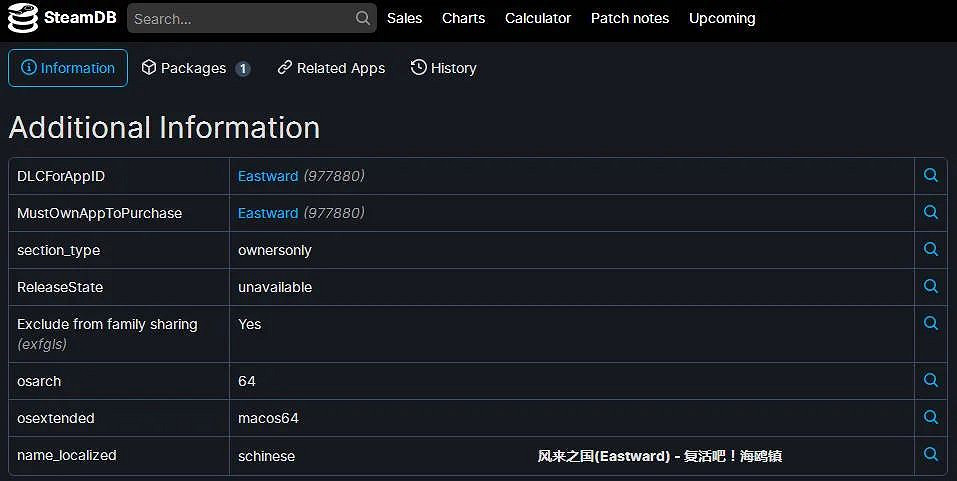The image size is (957, 481).
Task: Open the Calculator page
Action: (538, 18)
